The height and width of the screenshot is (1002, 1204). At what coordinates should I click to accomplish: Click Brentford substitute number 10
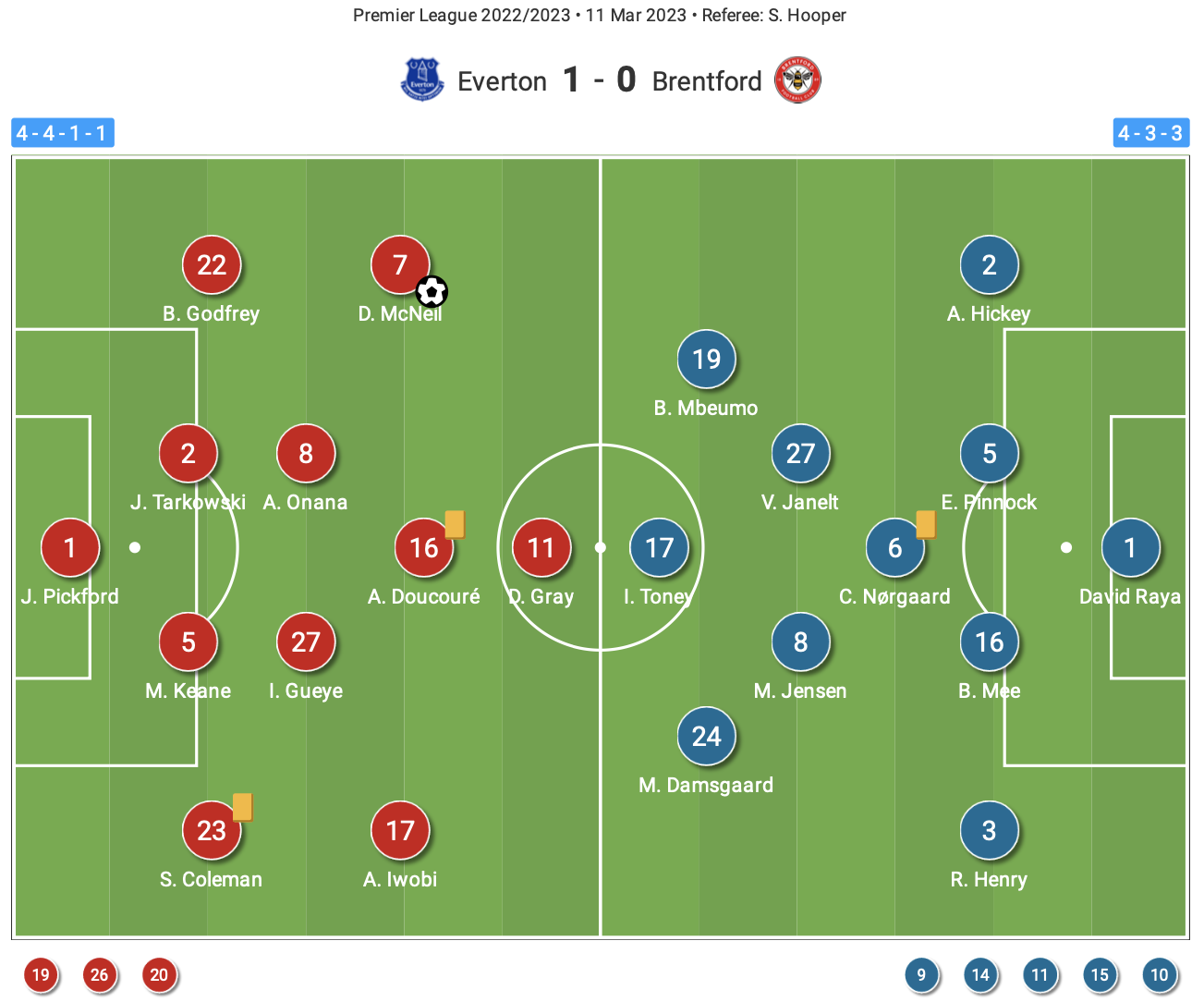pos(1159,974)
